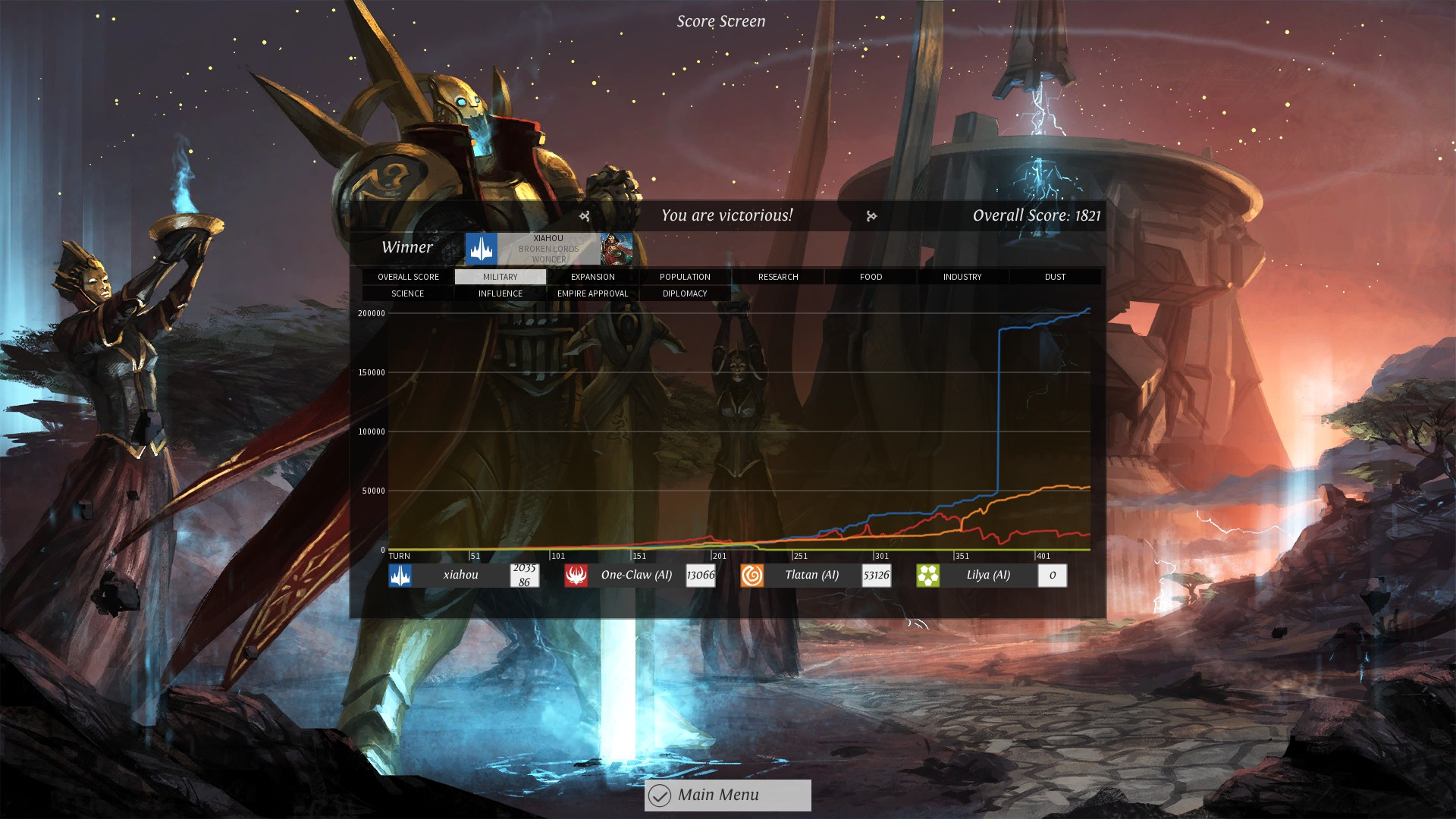Click Lilya's green faction icon
Image resolution: width=1456 pixels, height=819 pixels.
tap(928, 576)
